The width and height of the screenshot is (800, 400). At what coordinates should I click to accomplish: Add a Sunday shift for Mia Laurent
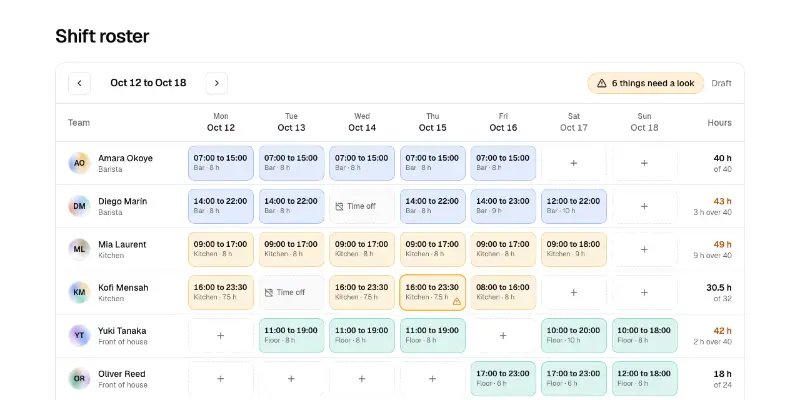click(x=644, y=249)
